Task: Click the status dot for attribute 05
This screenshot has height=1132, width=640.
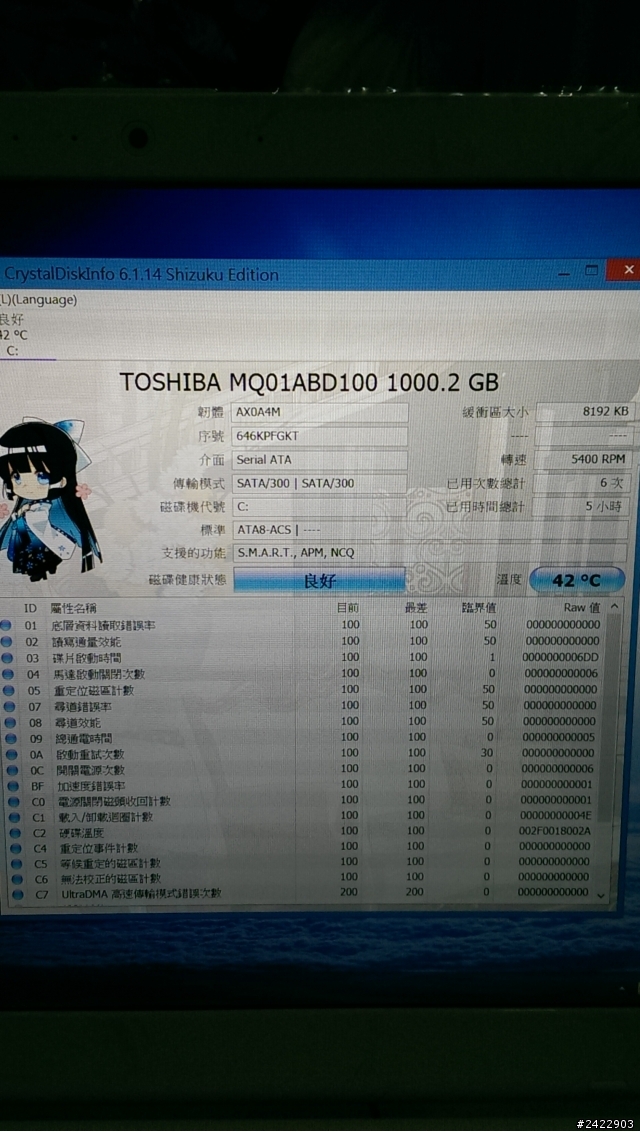Action: 8,691
